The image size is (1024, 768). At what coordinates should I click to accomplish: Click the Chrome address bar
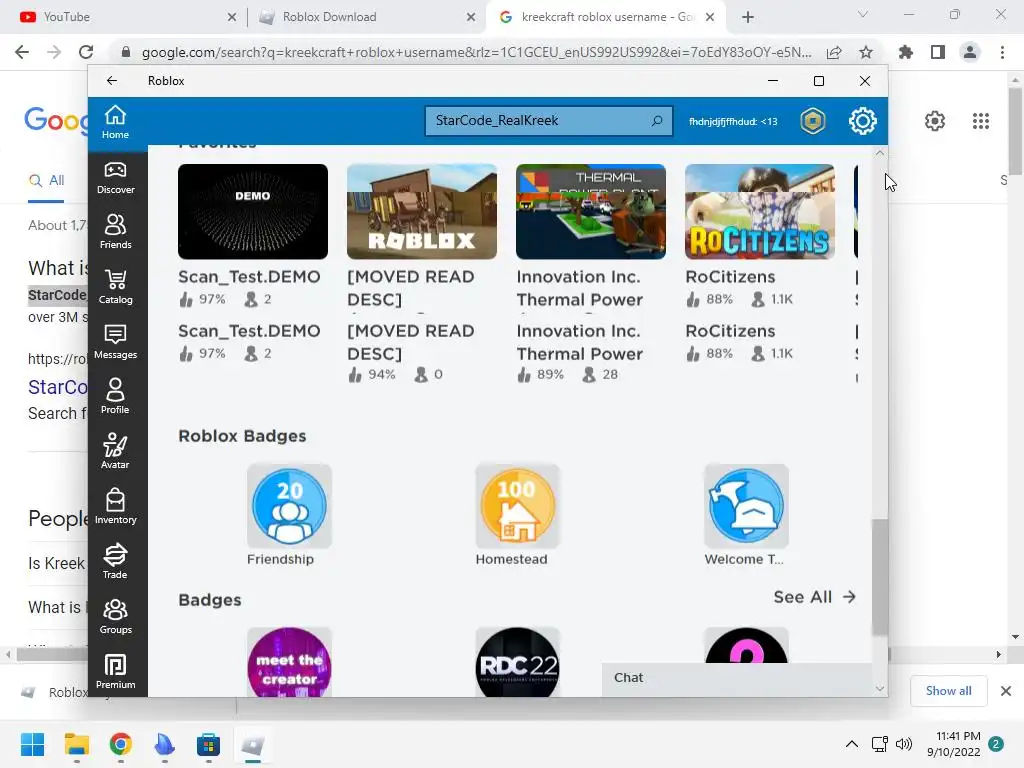[x=477, y=52]
